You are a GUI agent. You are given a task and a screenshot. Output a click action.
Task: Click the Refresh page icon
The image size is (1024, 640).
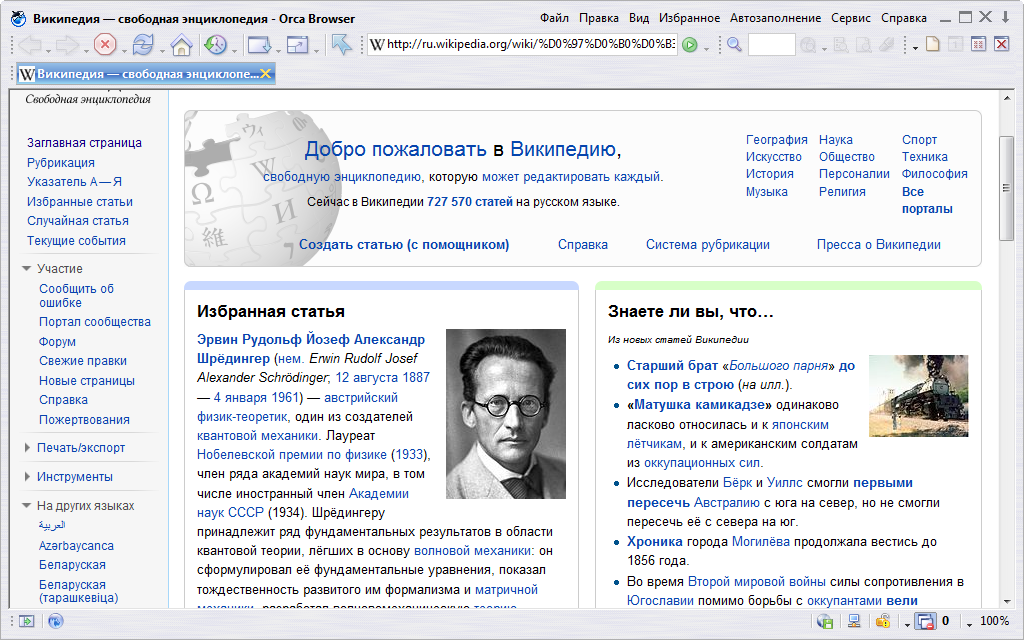[143, 44]
